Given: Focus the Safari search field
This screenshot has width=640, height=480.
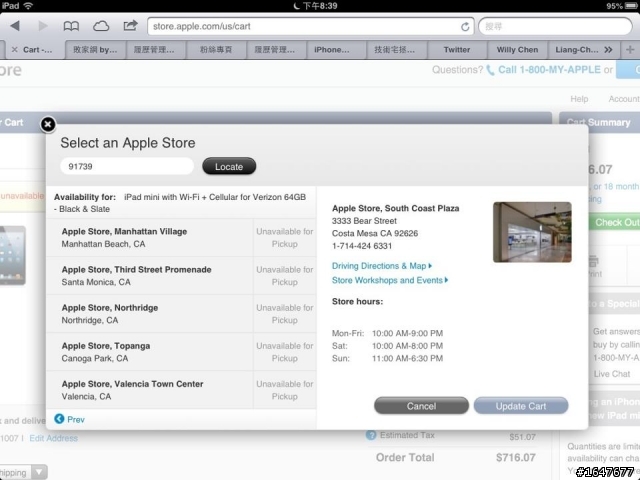Looking at the screenshot, I should [555, 27].
